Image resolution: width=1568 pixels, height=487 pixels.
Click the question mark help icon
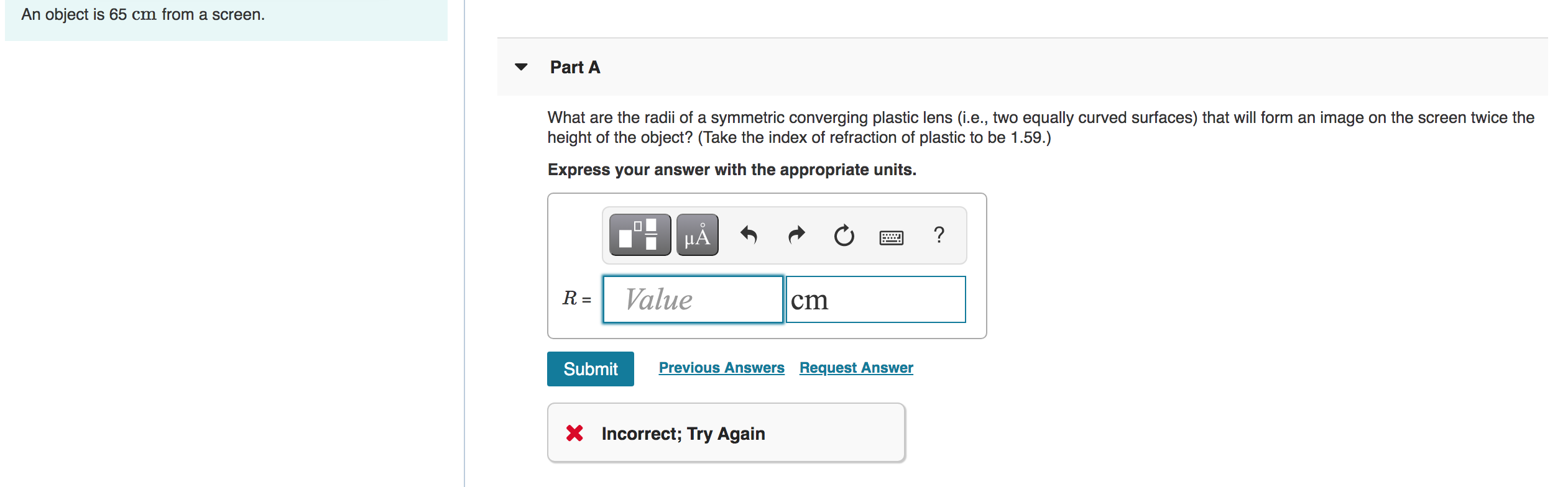point(939,235)
